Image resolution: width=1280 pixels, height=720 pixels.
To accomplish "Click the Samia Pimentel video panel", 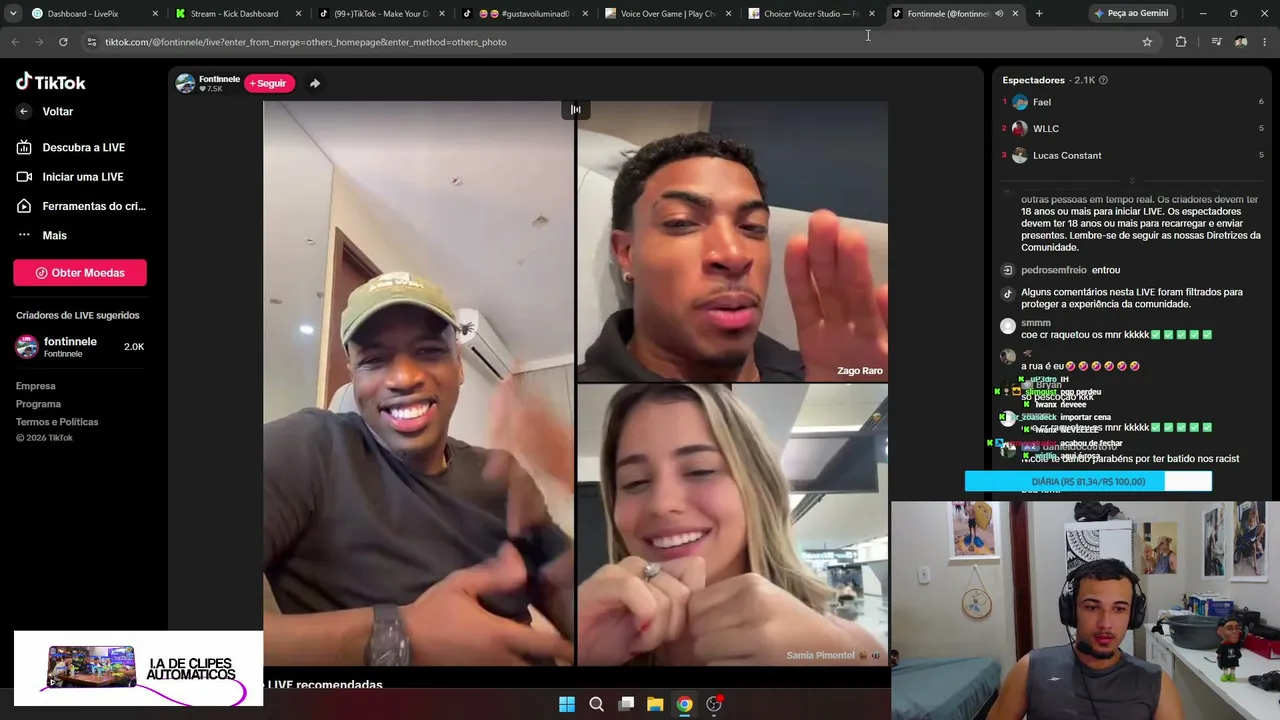I will pyautogui.click(x=732, y=525).
